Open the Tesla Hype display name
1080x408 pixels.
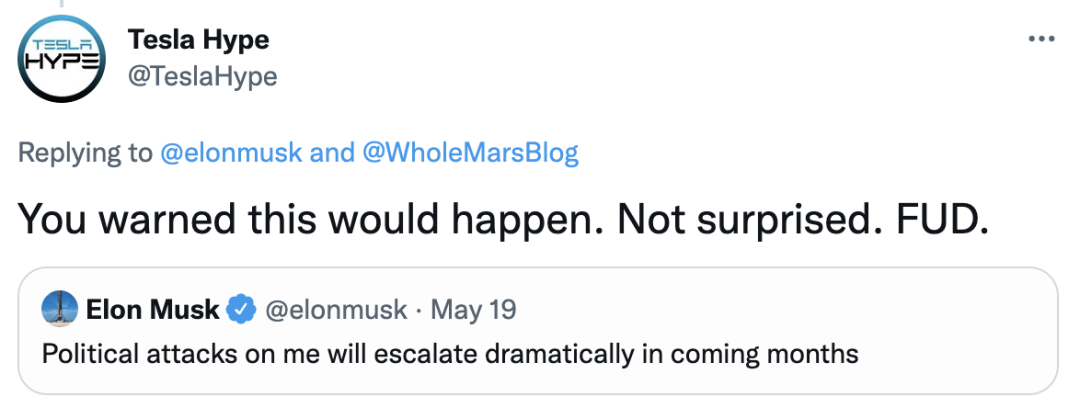pyautogui.click(x=198, y=40)
